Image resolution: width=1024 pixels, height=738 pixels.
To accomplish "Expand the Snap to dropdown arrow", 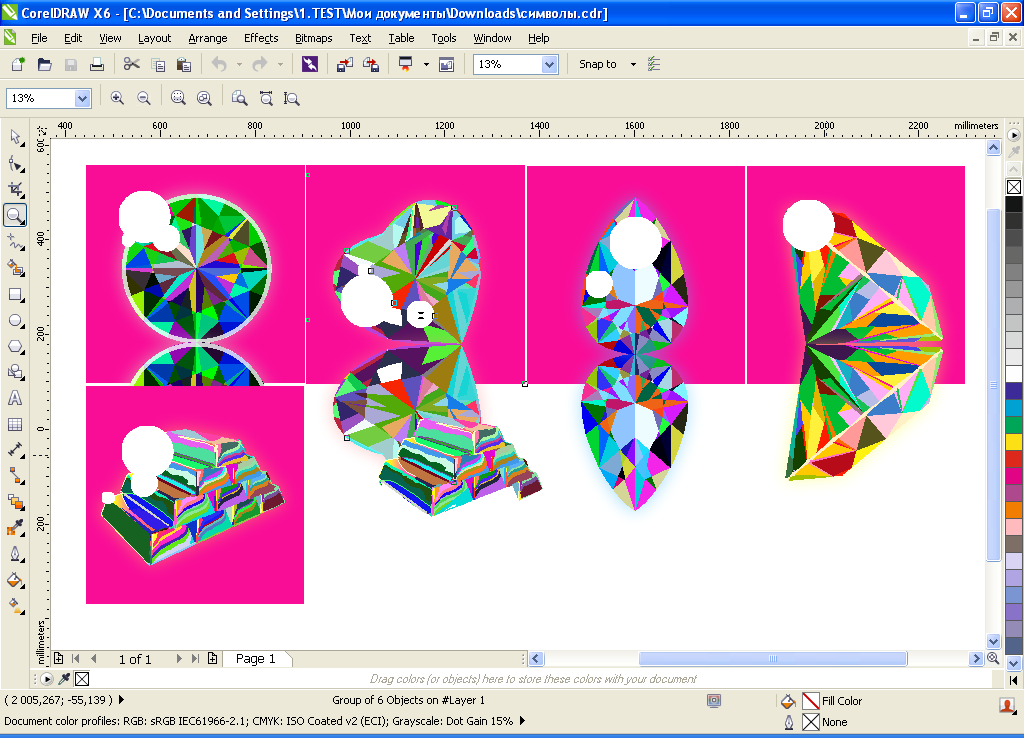I will point(633,64).
